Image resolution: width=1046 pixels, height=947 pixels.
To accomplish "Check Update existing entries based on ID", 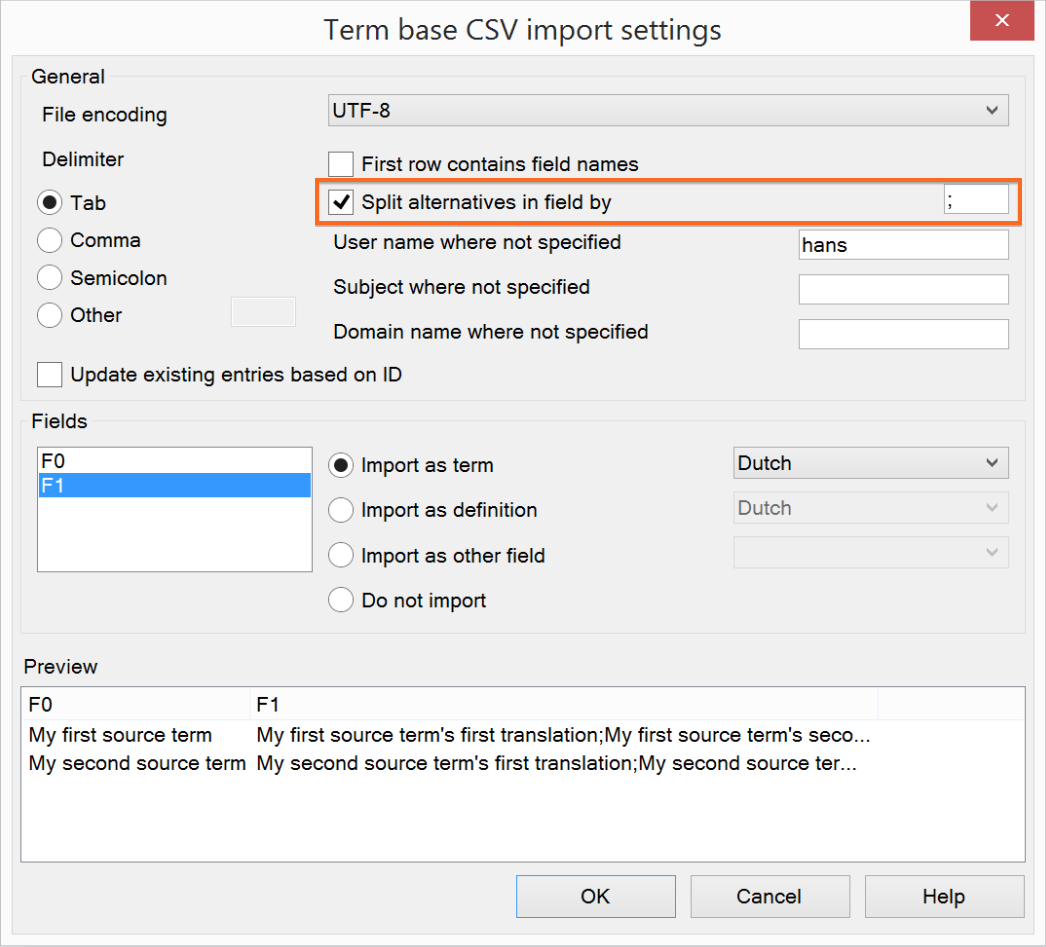I will tap(50, 375).
